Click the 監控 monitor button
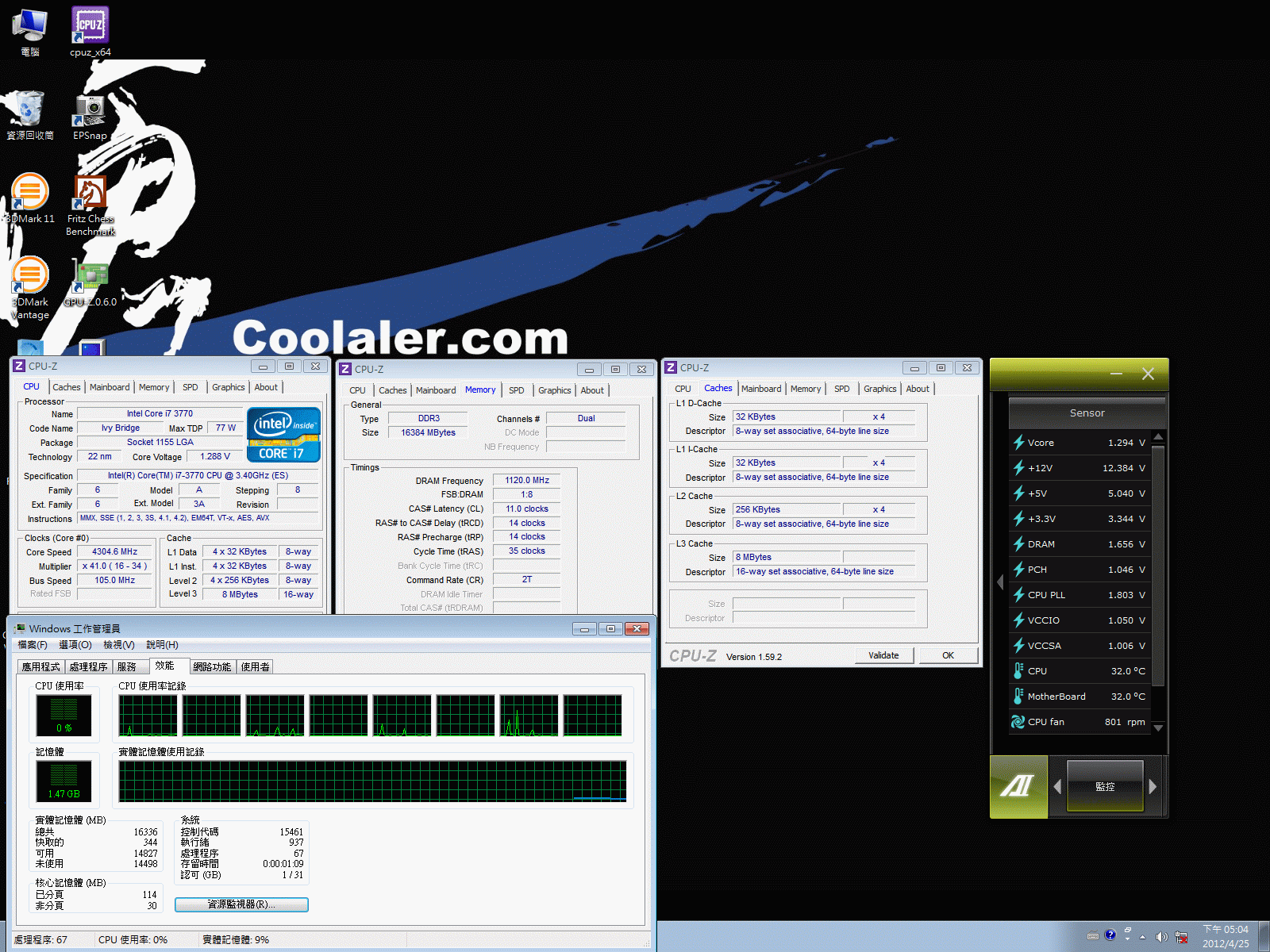The height and width of the screenshot is (952, 1270). click(x=1105, y=786)
